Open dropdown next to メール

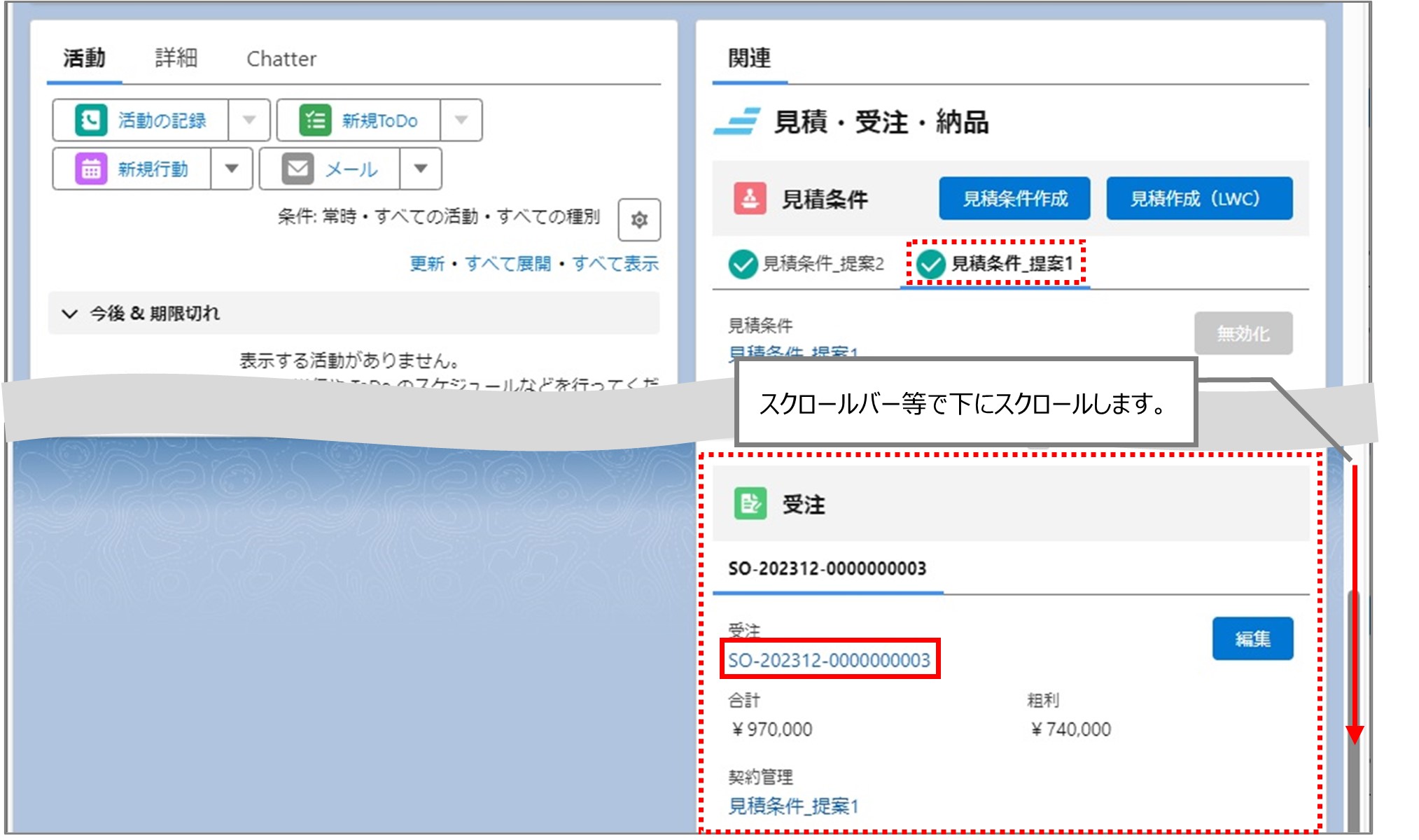coord(421,169)
